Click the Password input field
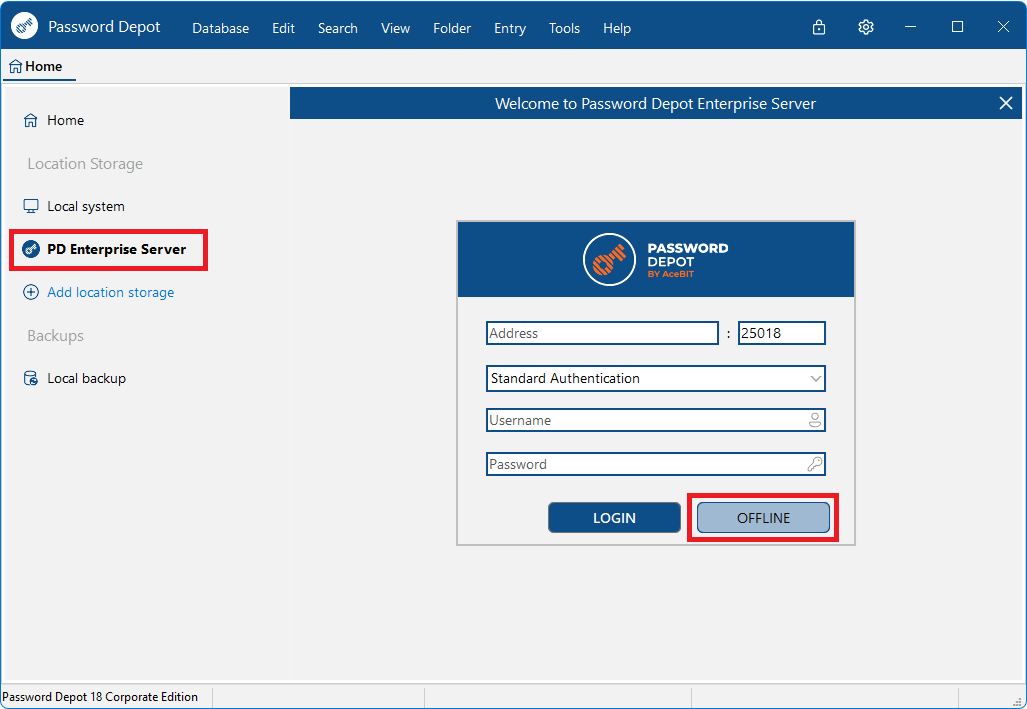This screenshot has height=709, width=1027. pyautogui.click(x=656, y=464)
